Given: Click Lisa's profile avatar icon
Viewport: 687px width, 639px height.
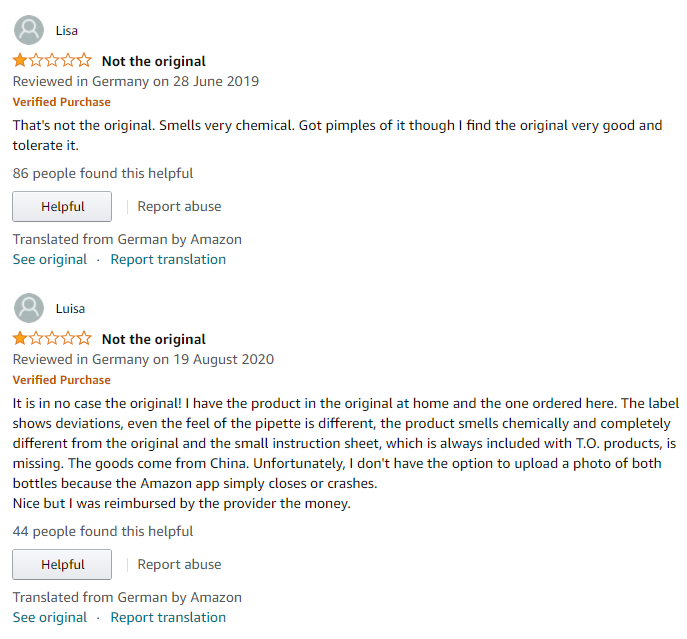Looking at the screenshot, I should pos(30,30).
